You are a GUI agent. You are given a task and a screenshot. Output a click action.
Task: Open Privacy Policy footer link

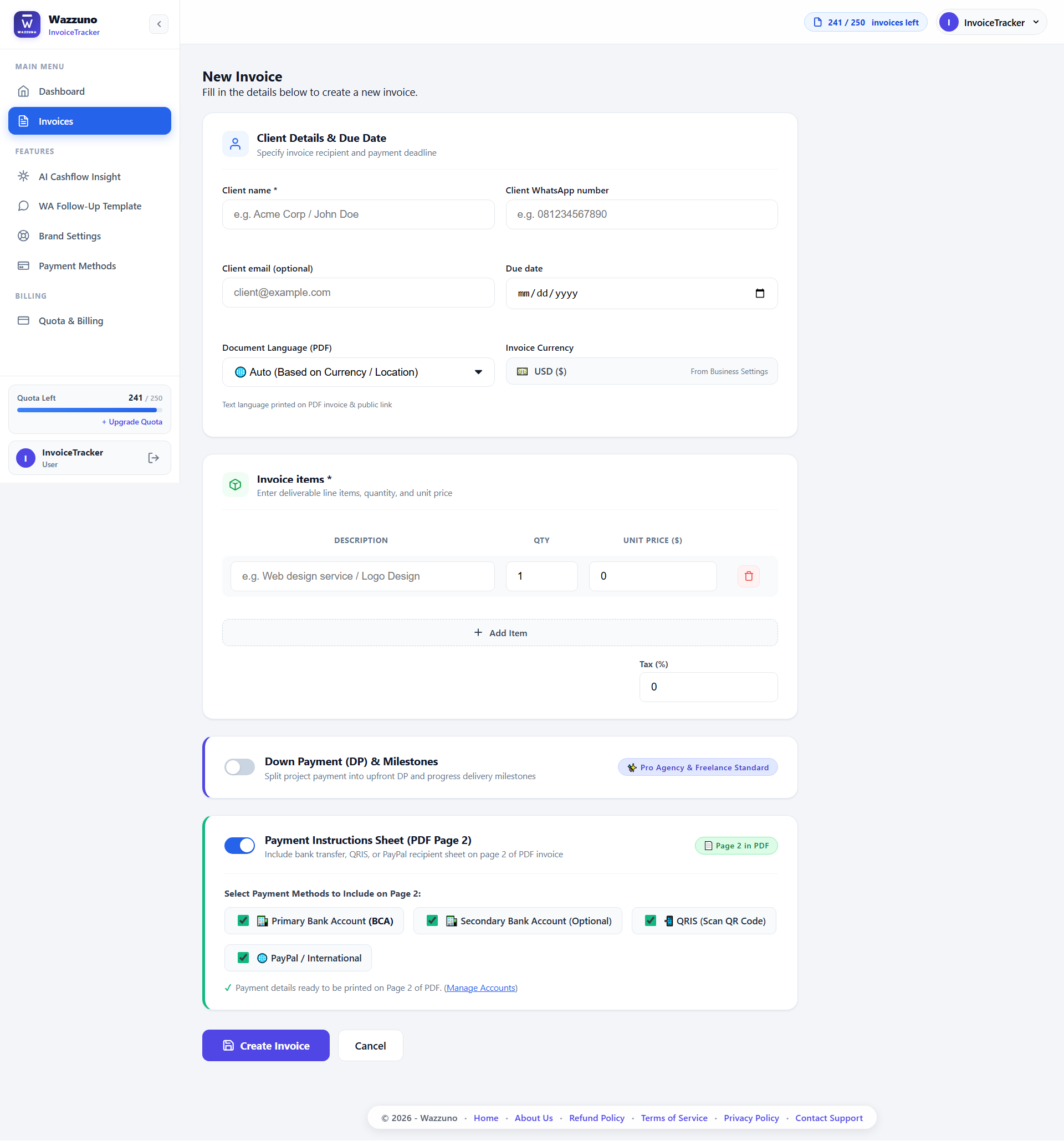pos(751,1118)
